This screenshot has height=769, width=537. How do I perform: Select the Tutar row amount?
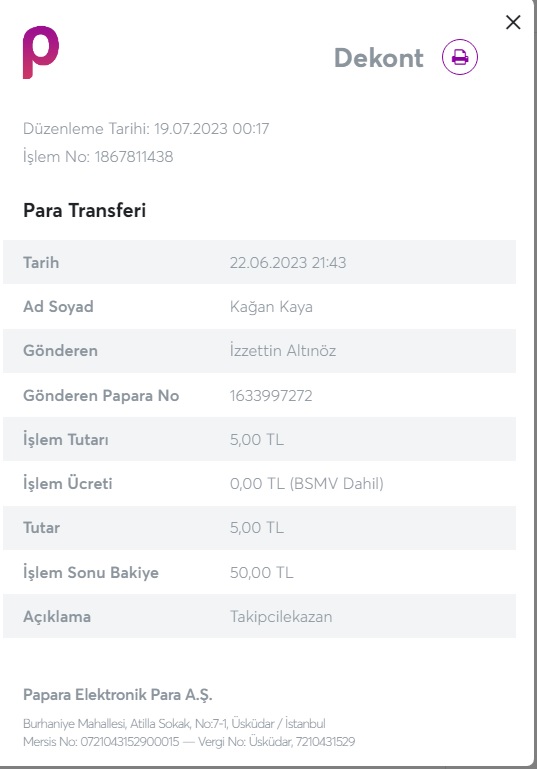point(256,528)
